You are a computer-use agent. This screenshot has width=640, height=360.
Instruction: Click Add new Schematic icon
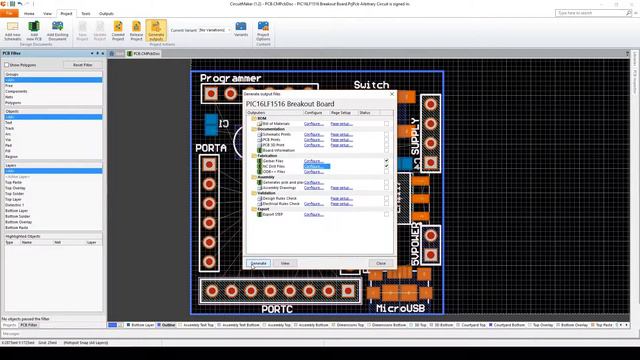pyautogui.click(x=12, y=27)
